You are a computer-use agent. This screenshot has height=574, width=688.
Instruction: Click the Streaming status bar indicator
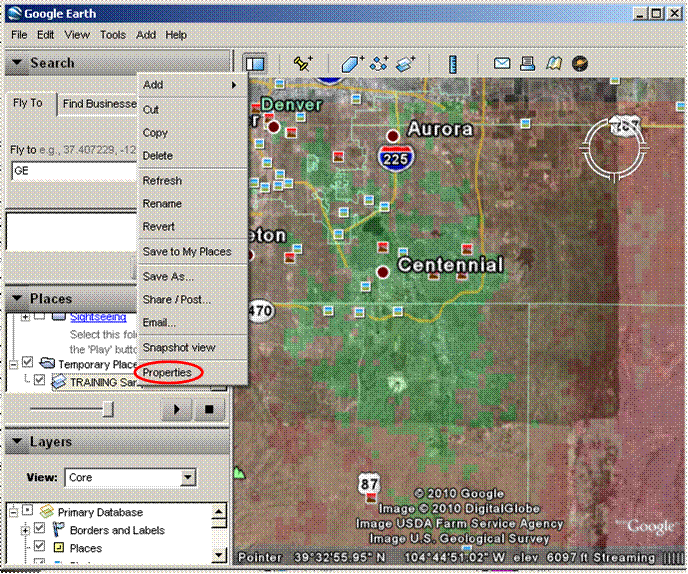click(x=624, y=557)
